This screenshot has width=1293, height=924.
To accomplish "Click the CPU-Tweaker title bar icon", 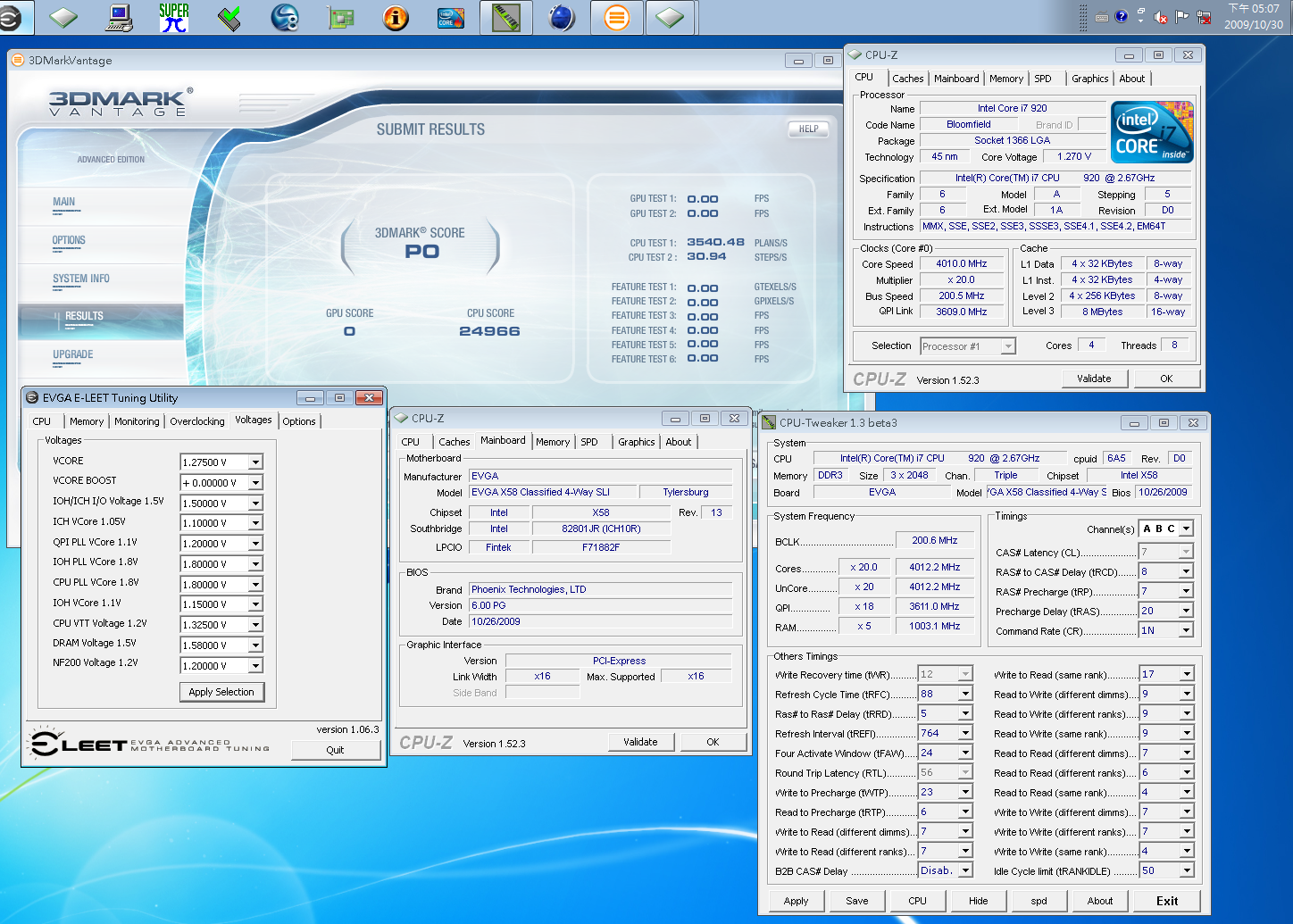I will click(x=769, y=422).
